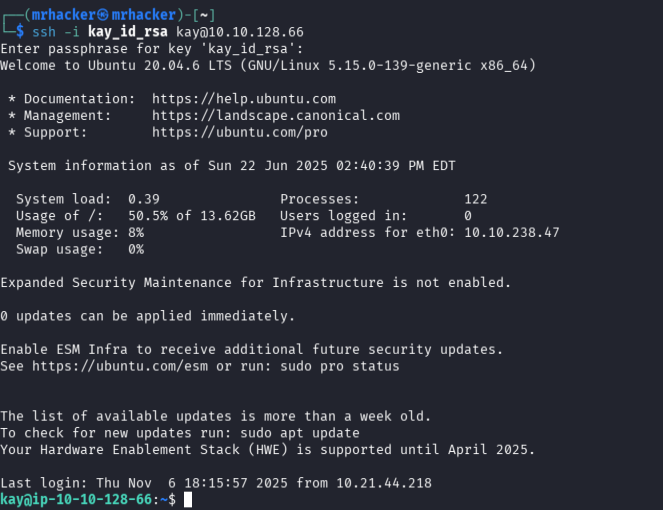Click the System load value 0.39
The height and width of the screenshot is (510, 663).
point(144,199)
